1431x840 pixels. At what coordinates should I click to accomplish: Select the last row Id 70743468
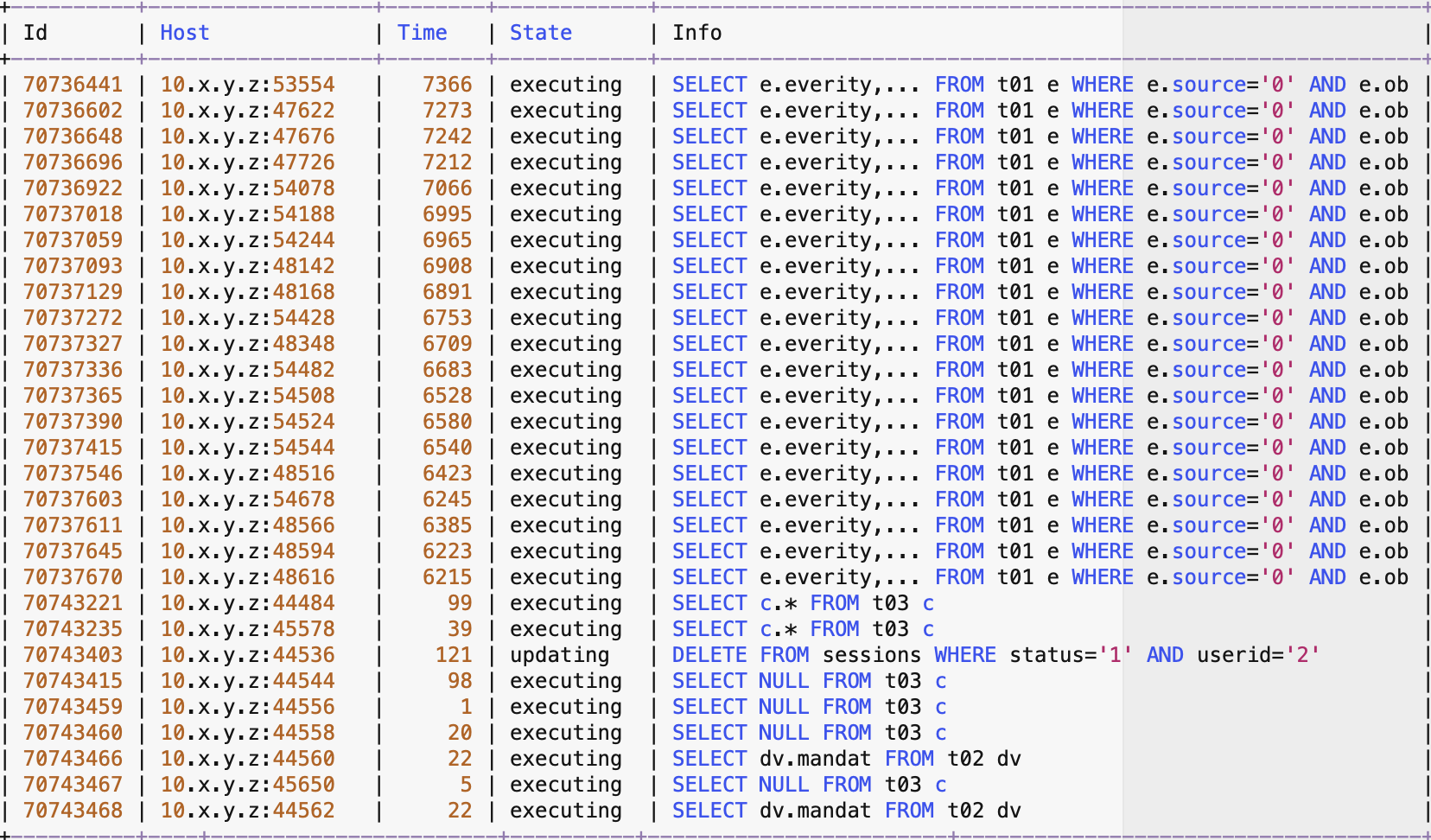pos(73,810)
